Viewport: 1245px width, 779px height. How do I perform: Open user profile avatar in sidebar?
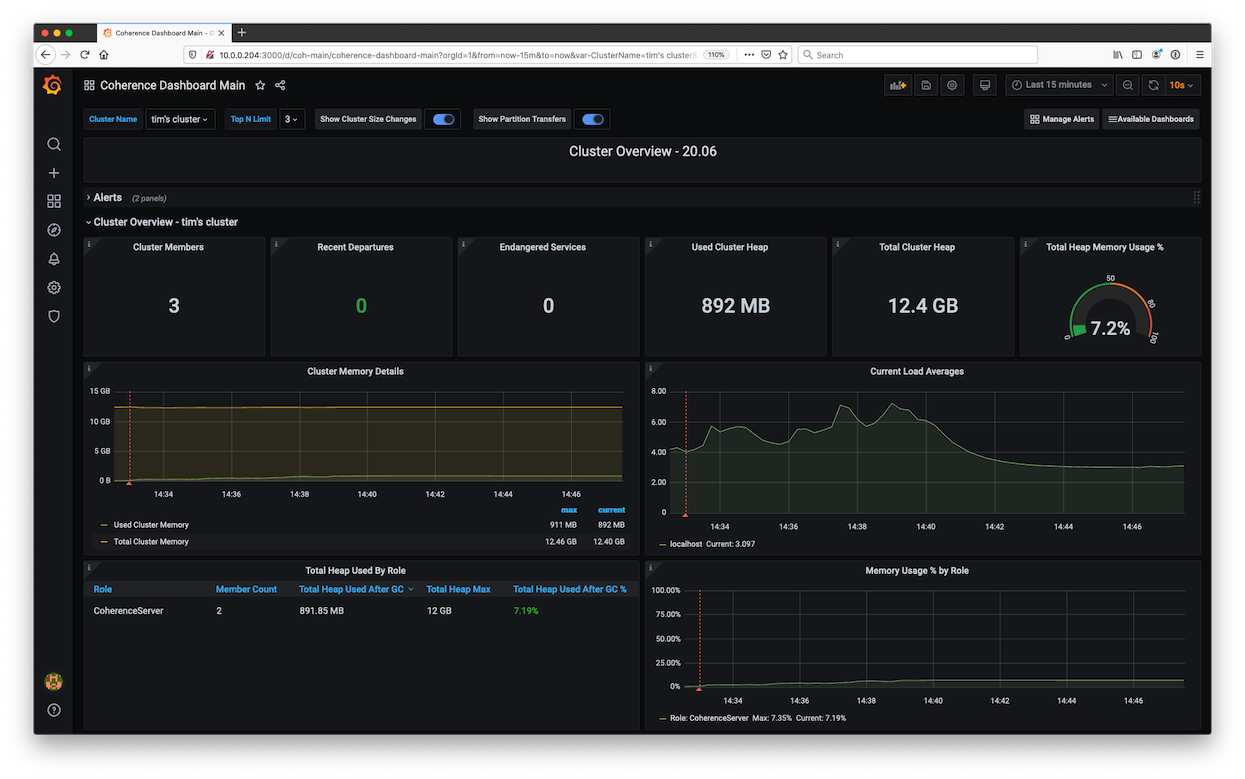pyautogui.click(x=54, y=682)
